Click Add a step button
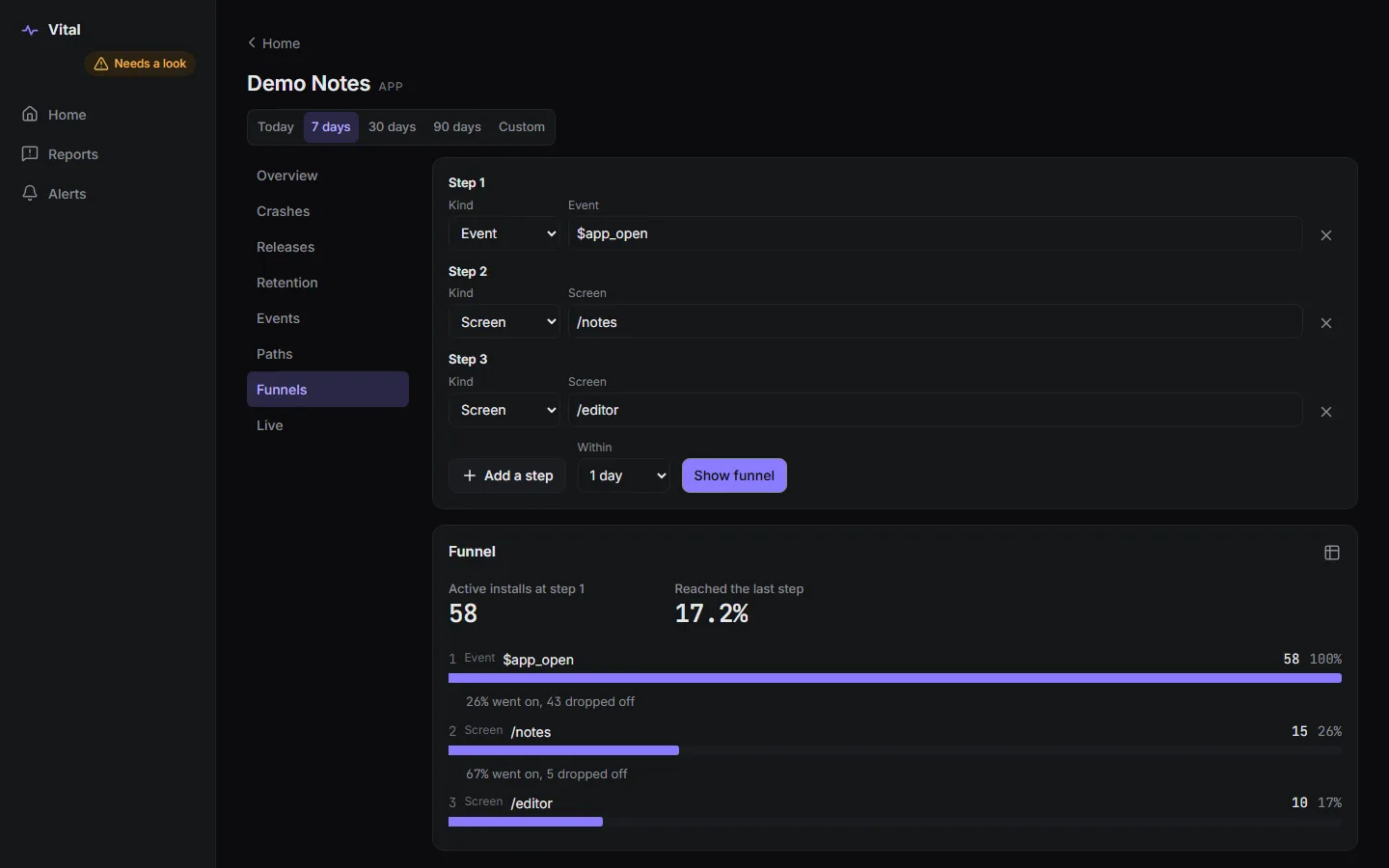The width and height of the screenshot is (1389, 868). pos(507,475)
